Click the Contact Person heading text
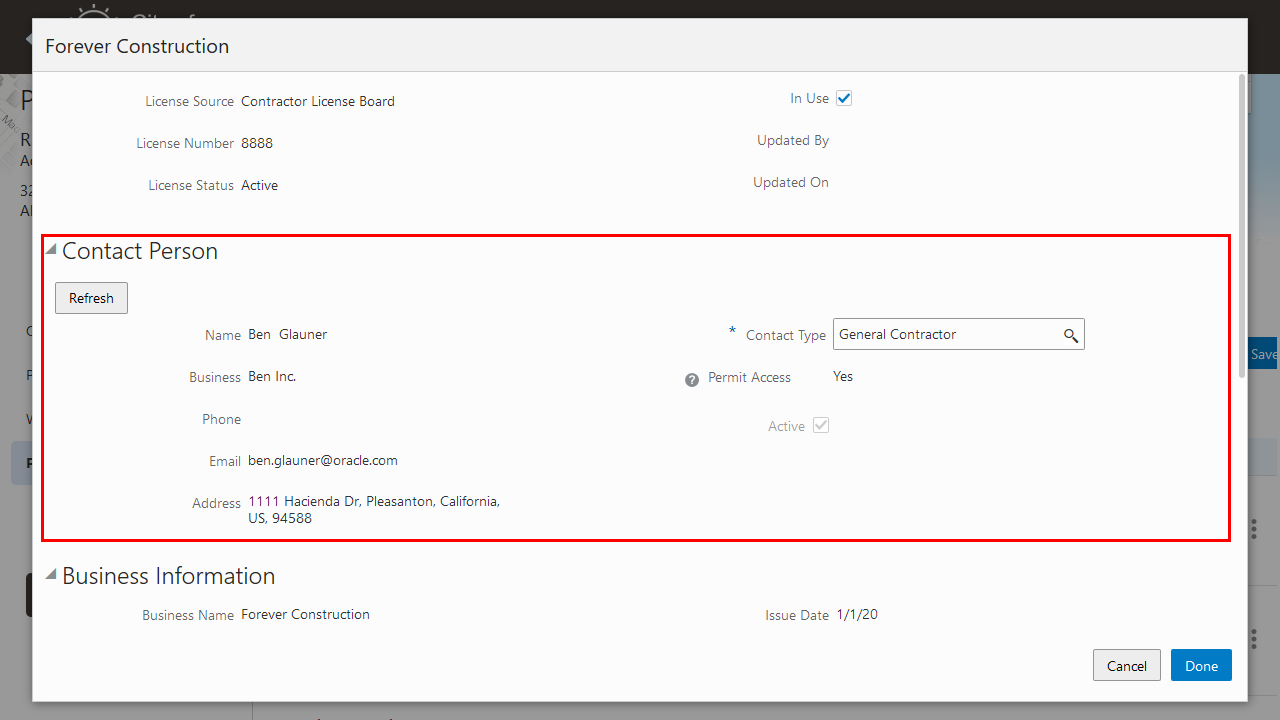Screen dimensions: 1280x720 tap(140, 251)
